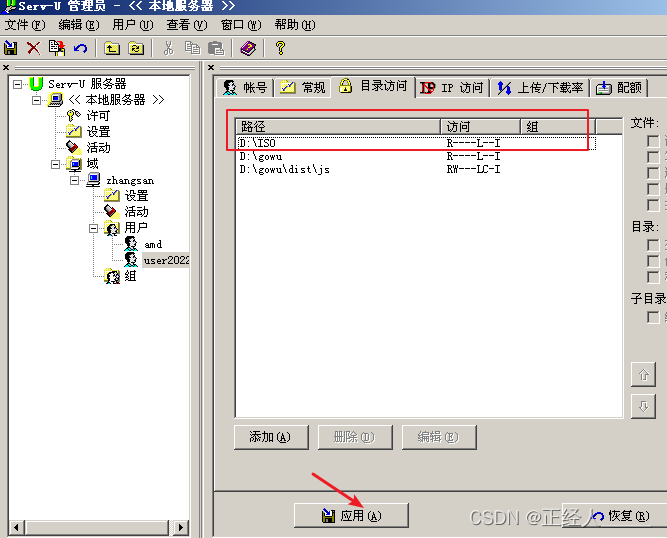Click the tree pane scroll-right arrow
The height and width of the screenshot is (538, 667).
(x=181, y=527)
